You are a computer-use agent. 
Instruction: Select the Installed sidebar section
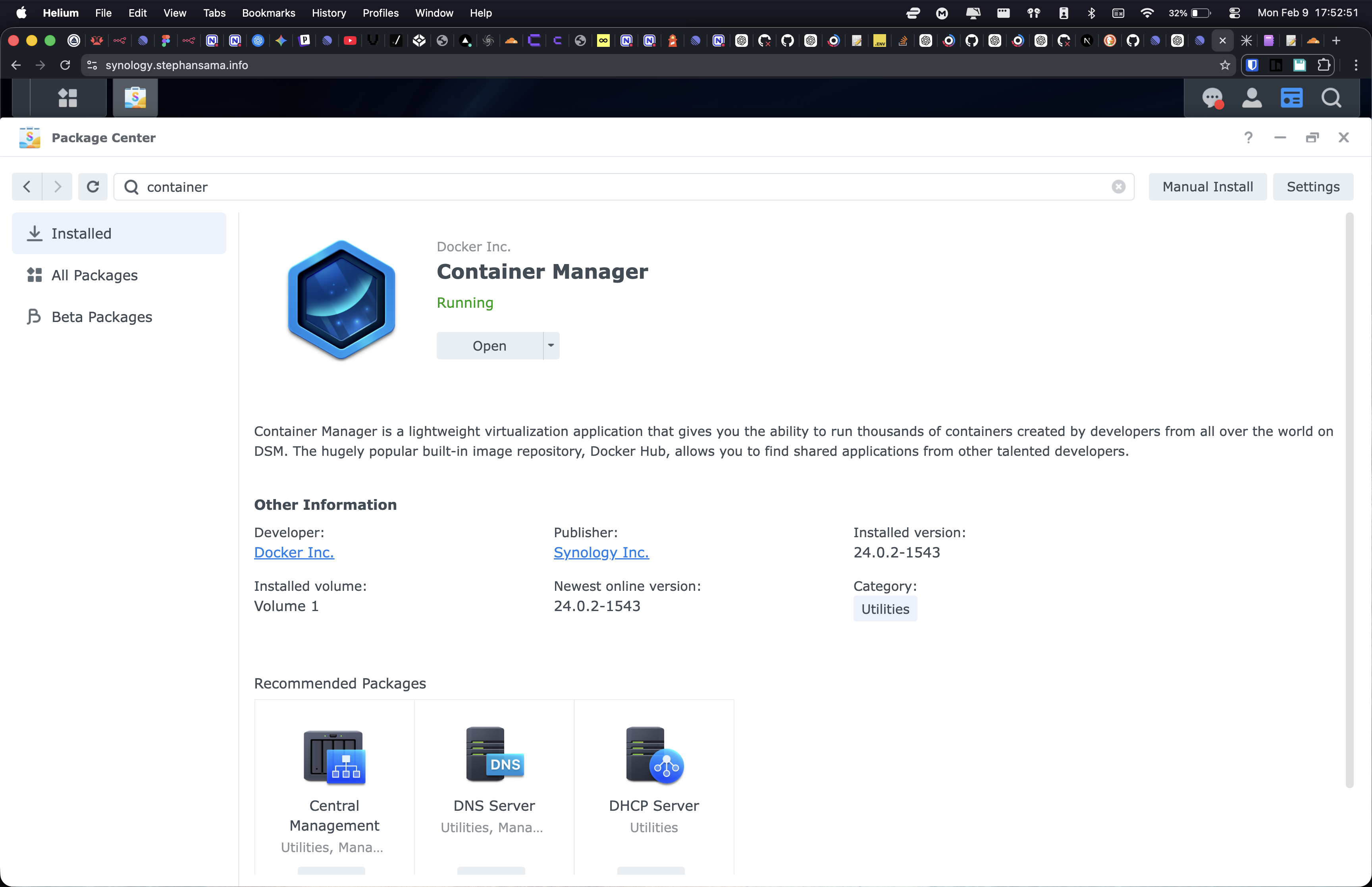pyautogui.click(x=119, y=233)
